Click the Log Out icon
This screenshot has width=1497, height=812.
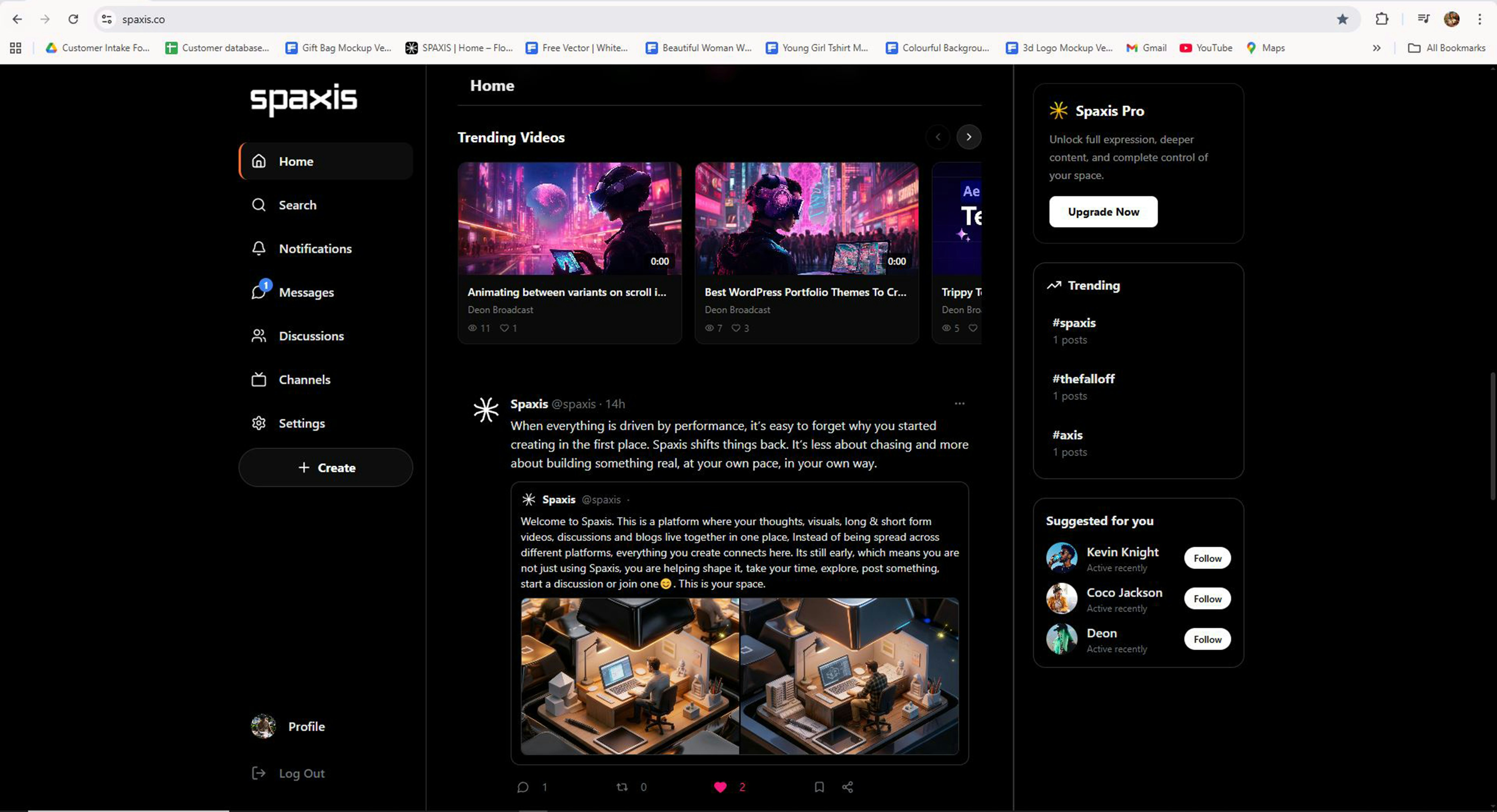point(258,773)
